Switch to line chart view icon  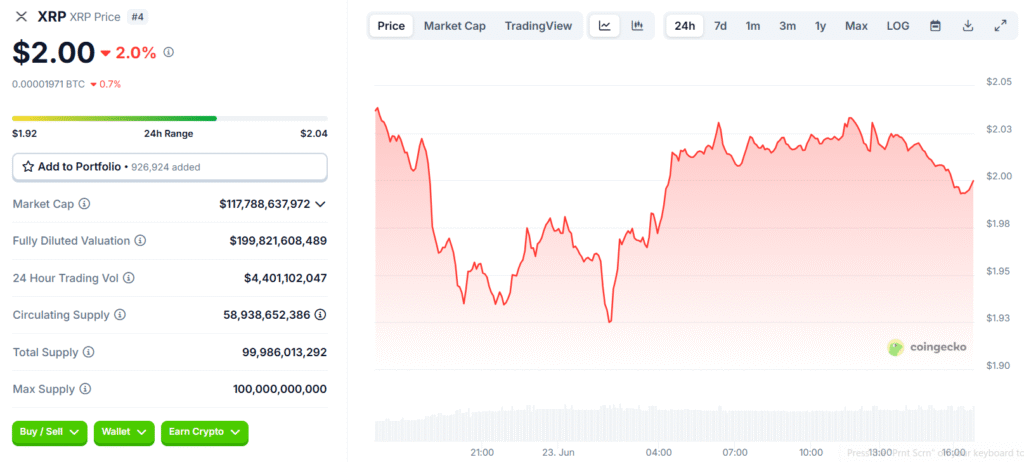point(605,26)
